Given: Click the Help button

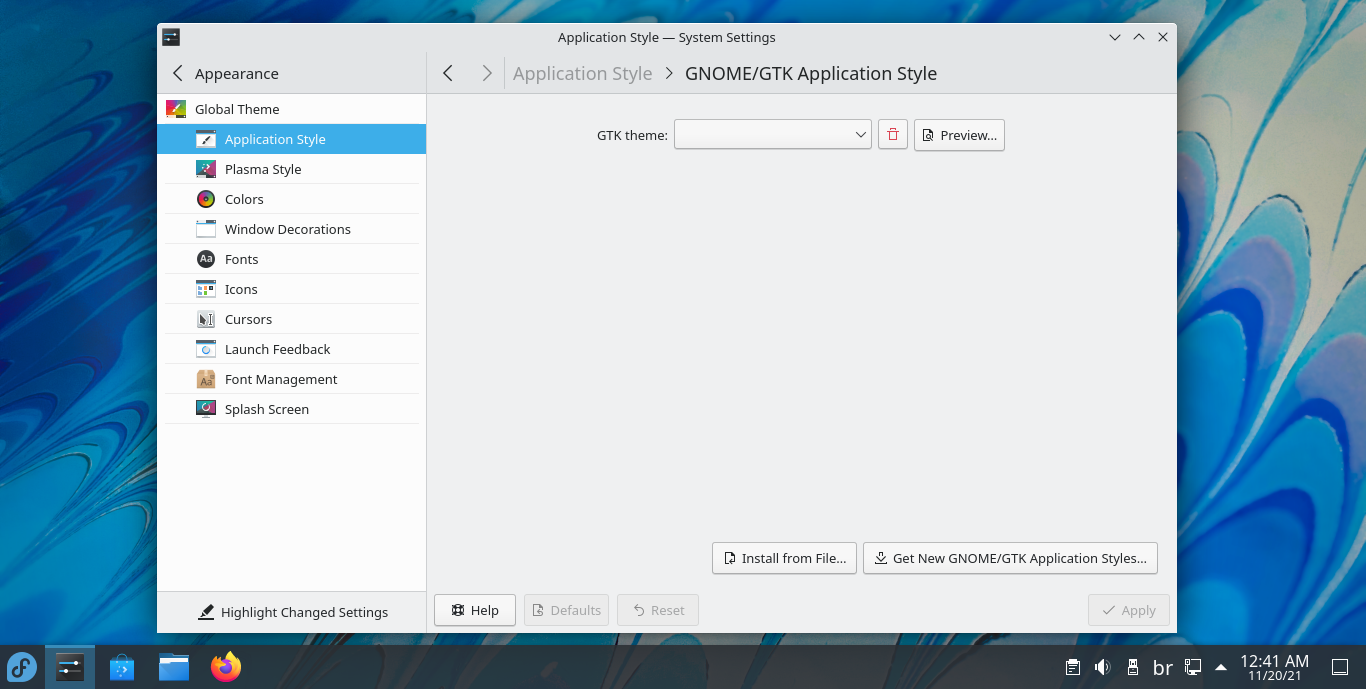Looking at the screenshot, I should tap(475, 610).
